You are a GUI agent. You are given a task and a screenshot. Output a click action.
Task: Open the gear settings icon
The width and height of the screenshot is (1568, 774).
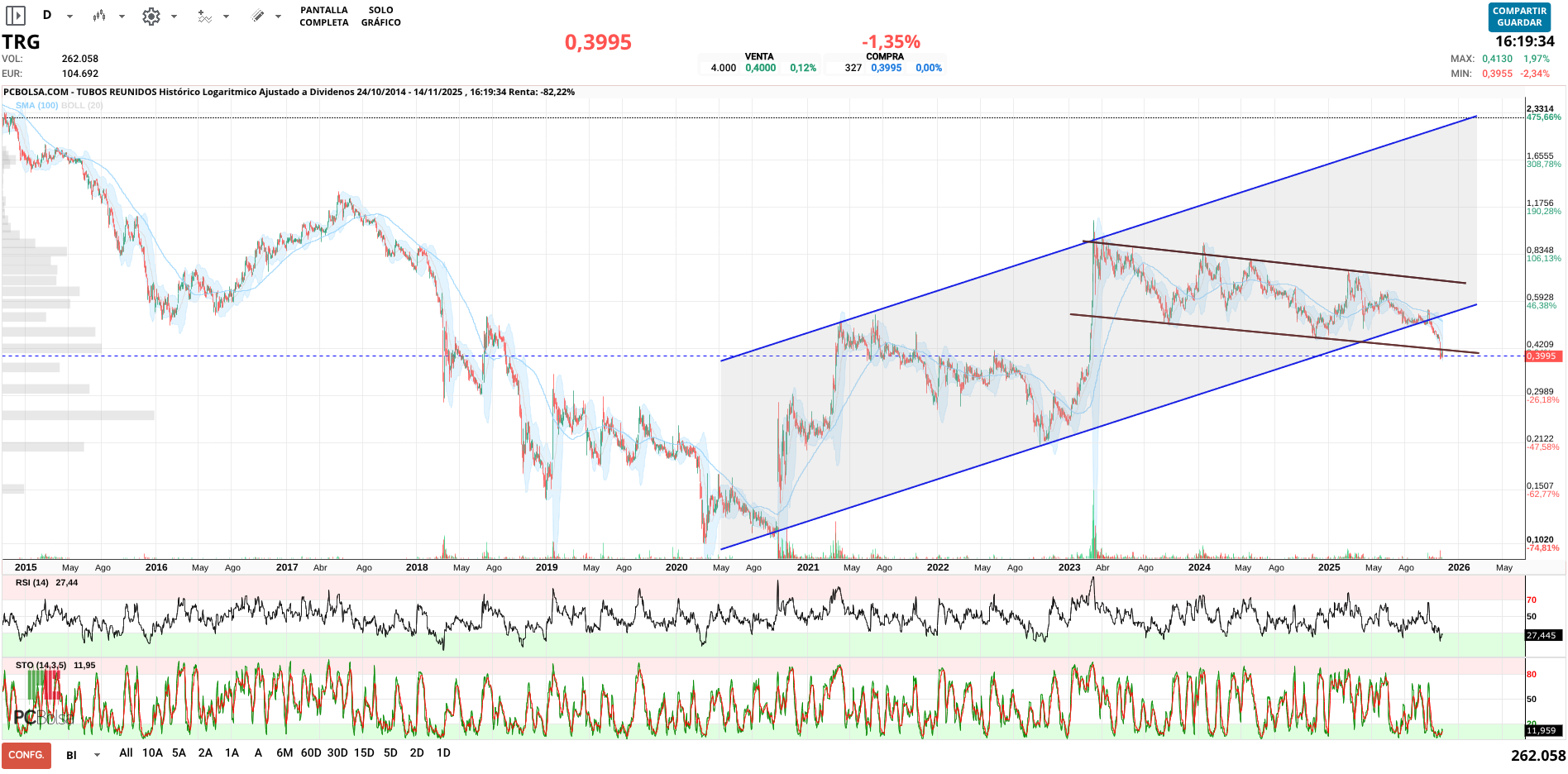151,16
